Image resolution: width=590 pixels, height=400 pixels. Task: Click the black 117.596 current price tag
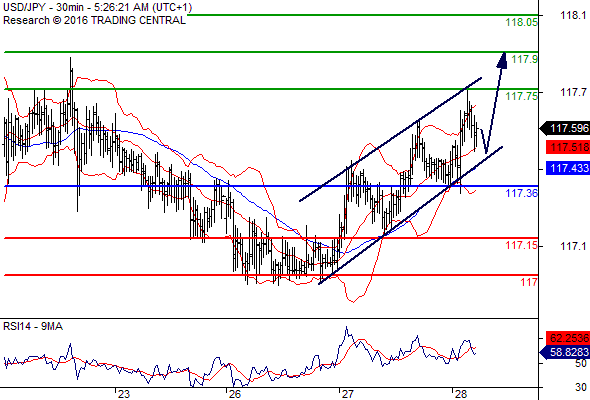coord(565,128)
